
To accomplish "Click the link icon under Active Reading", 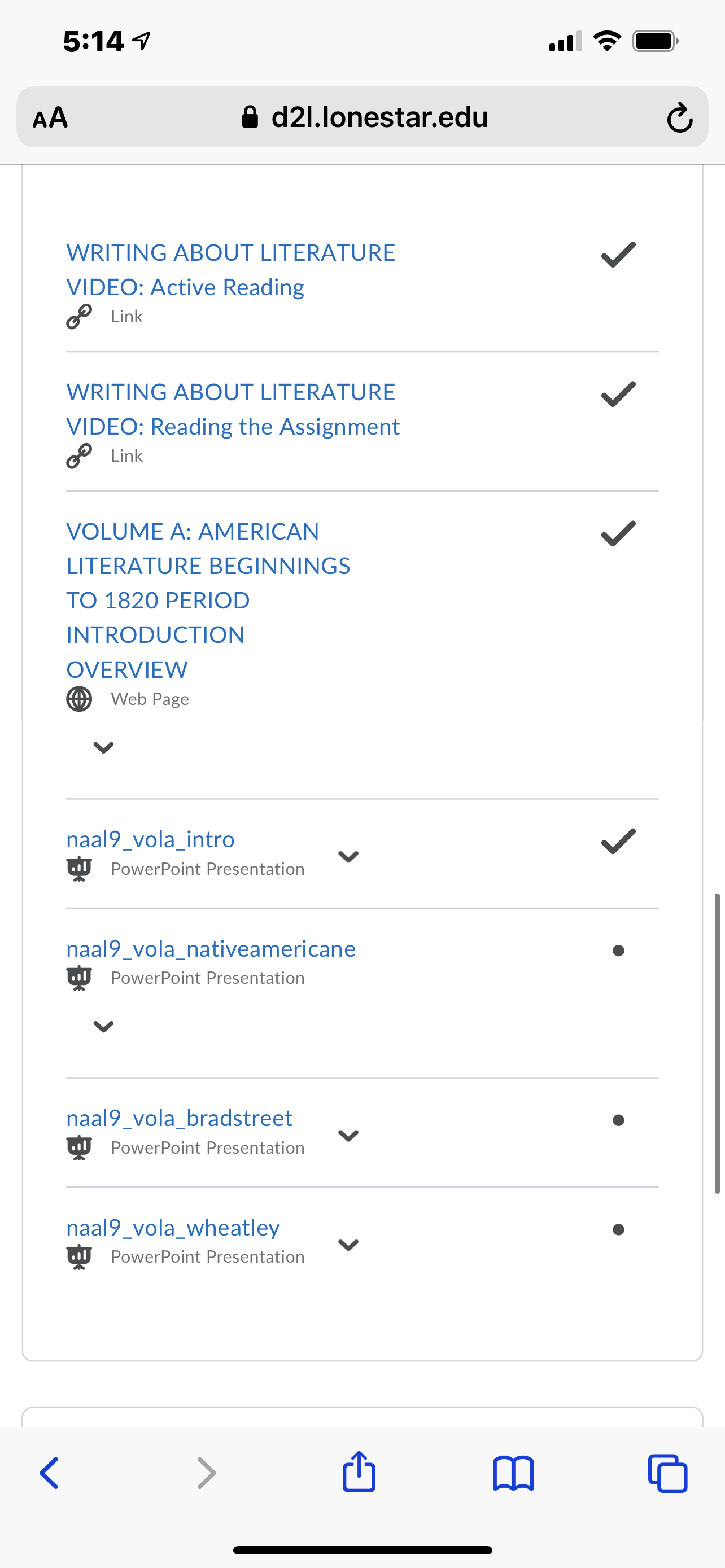I will pos(78,317).
